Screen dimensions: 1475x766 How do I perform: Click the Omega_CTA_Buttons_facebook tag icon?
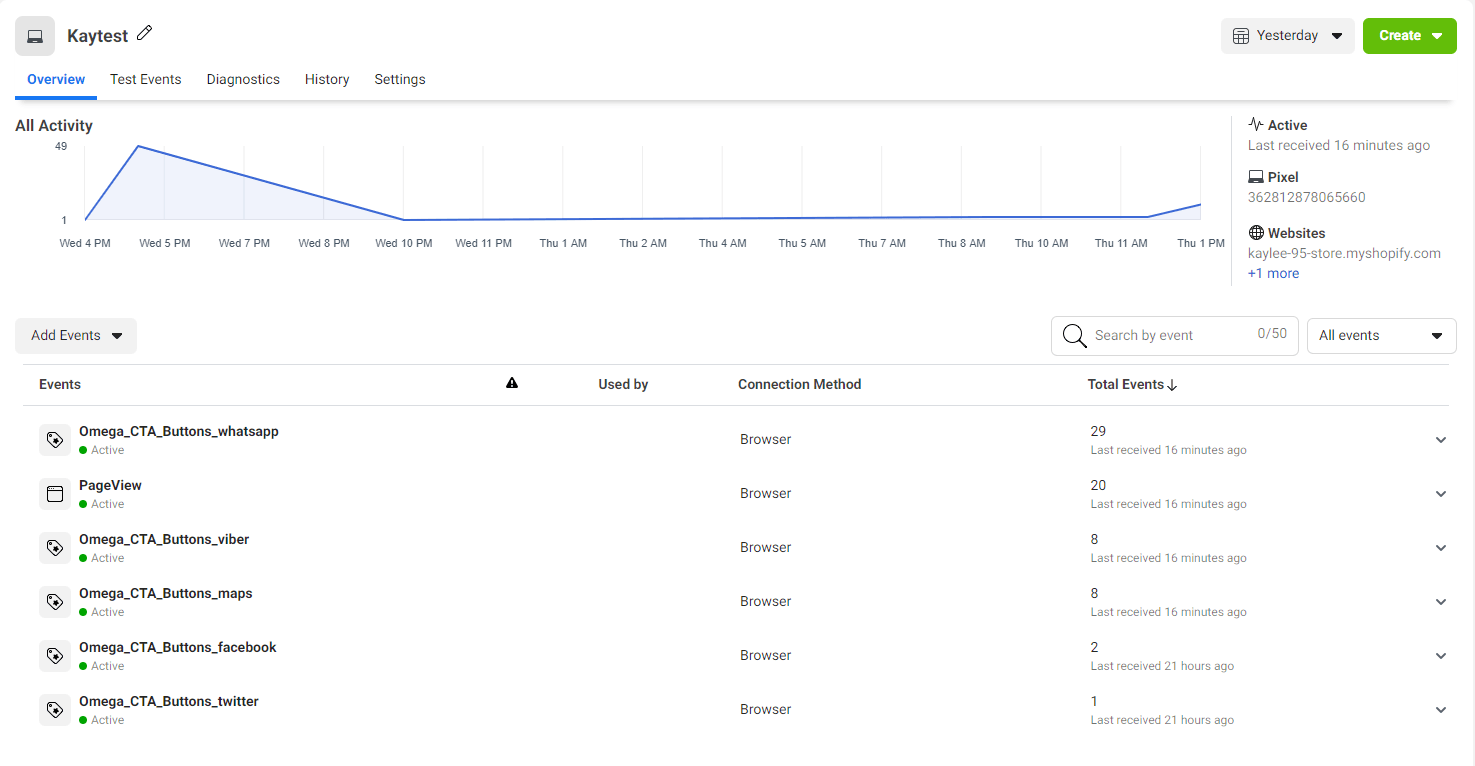pos(55,656)
